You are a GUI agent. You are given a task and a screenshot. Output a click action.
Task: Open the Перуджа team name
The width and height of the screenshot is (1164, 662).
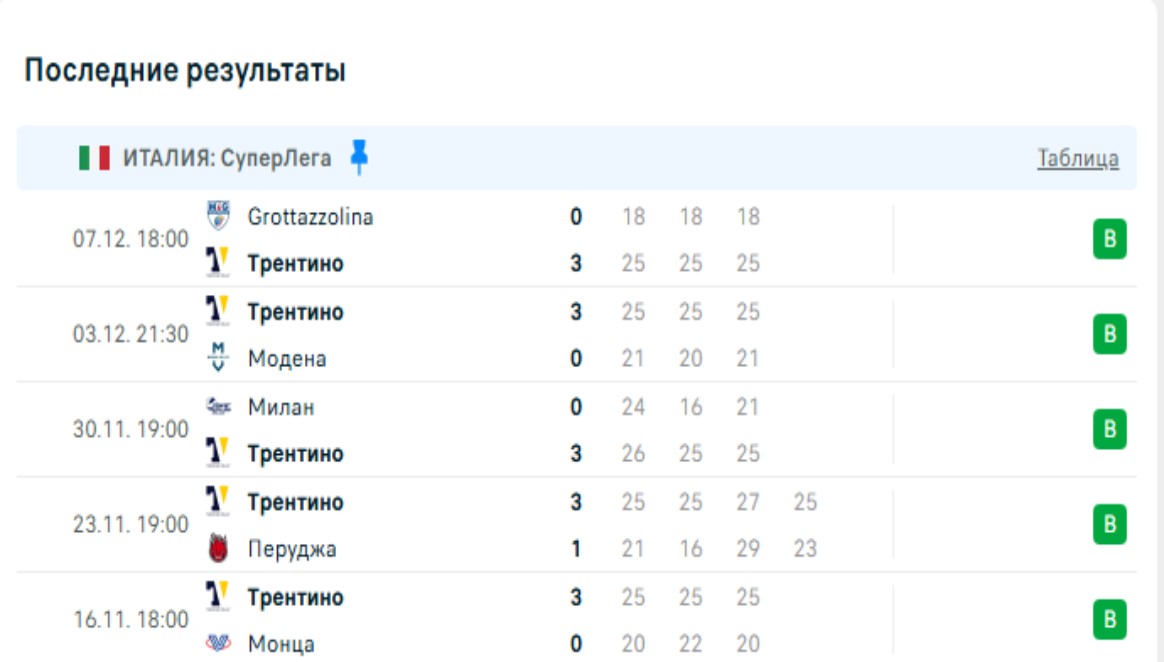(292, 549)
